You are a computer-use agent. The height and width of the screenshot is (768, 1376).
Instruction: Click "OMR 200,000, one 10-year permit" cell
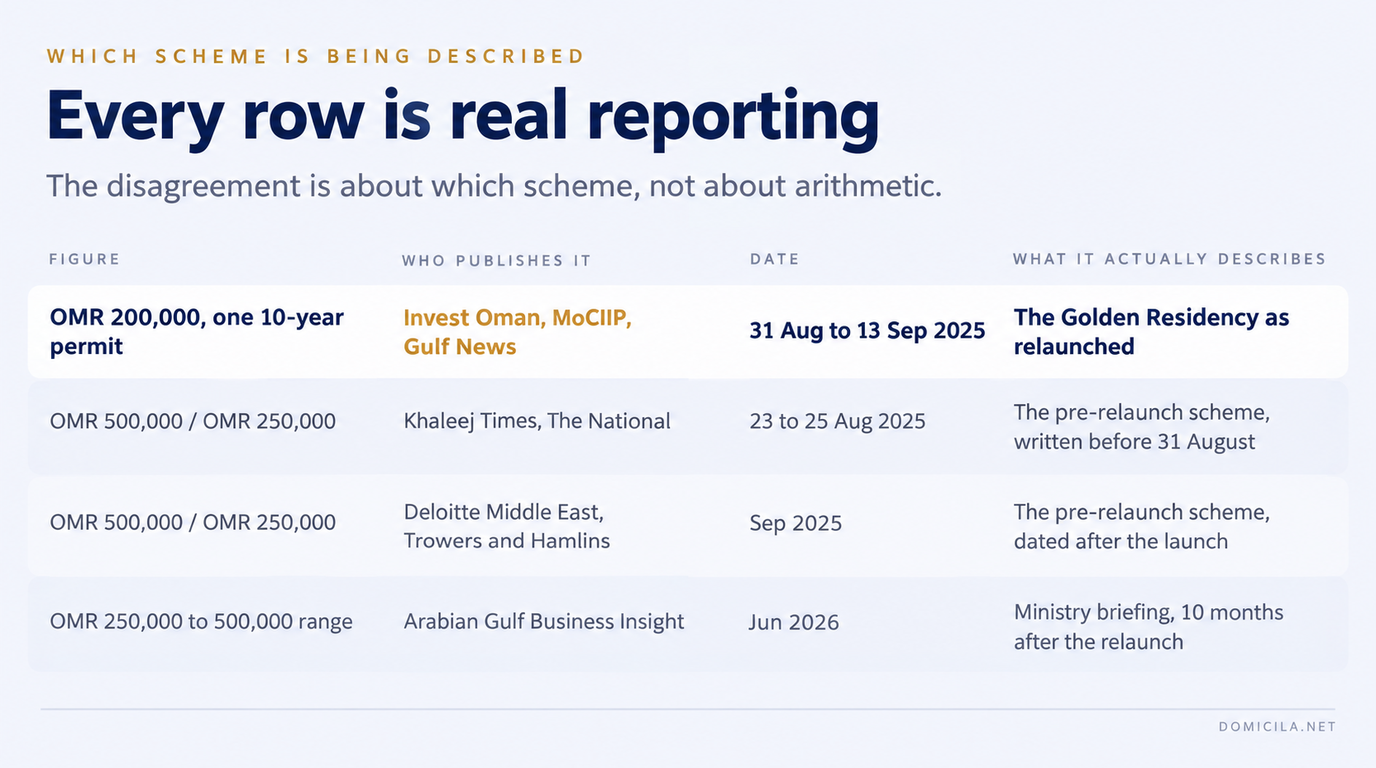(197, 332)
